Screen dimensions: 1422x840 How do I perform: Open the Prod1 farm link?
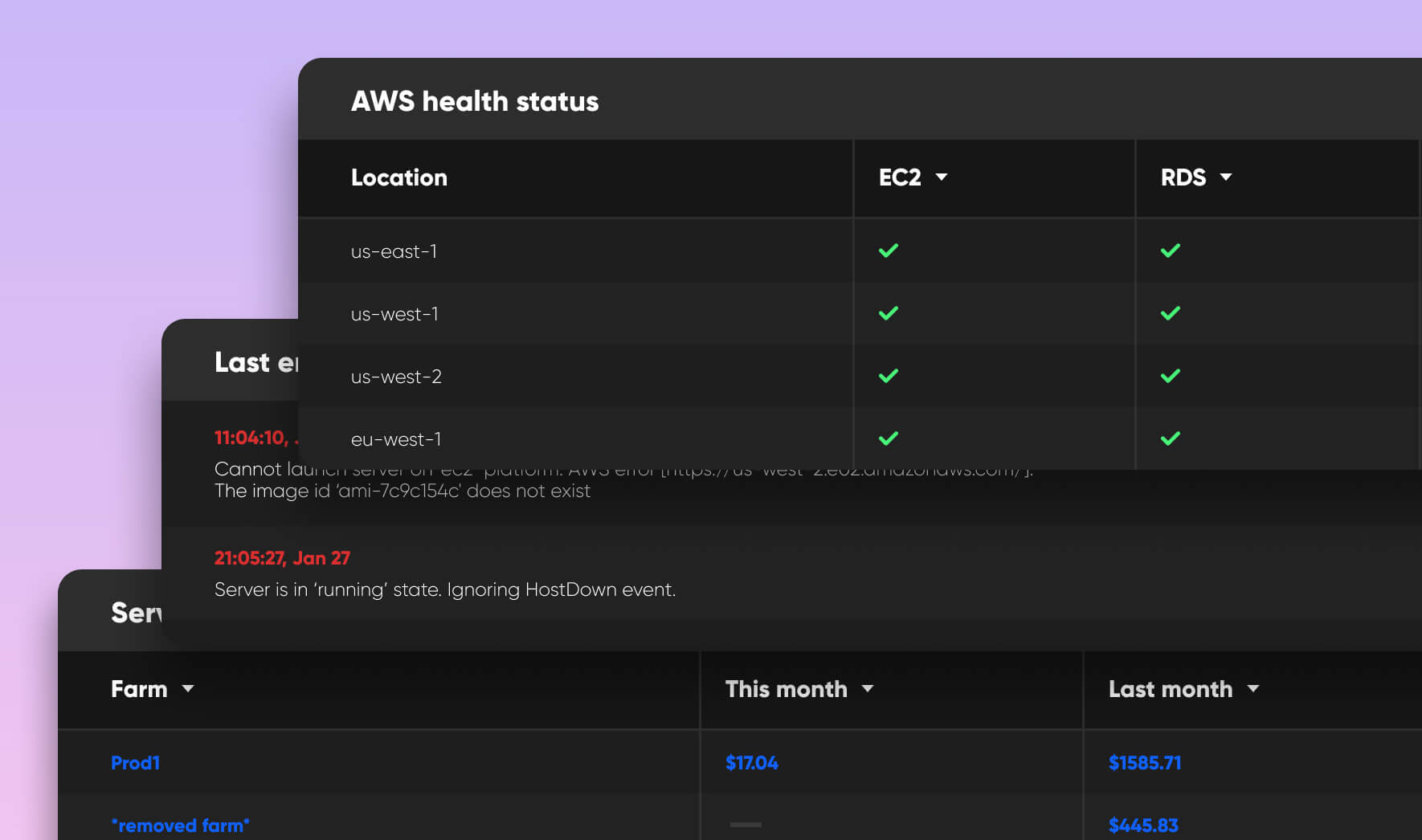tap(135, 763)
